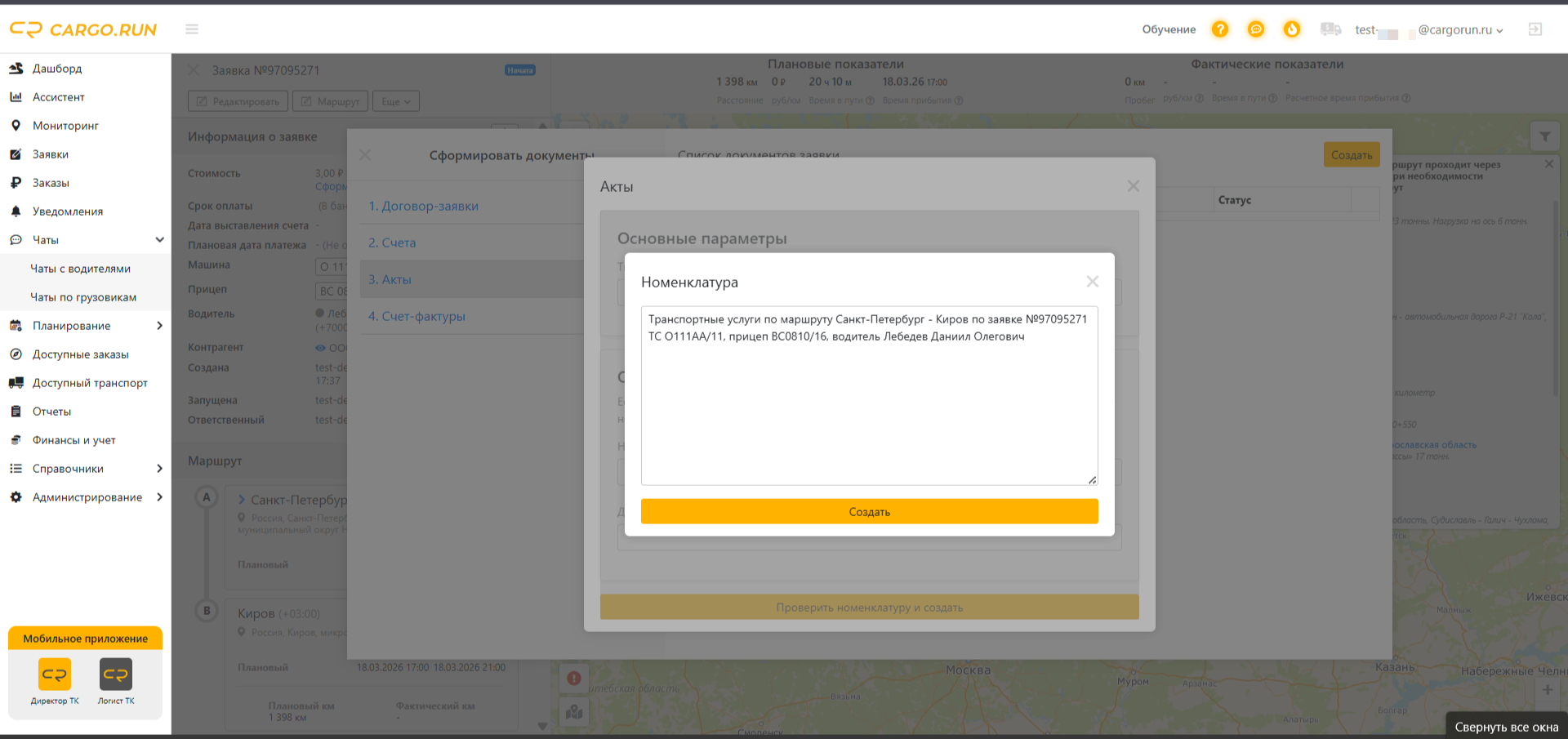Open Ассистент in the sidebar
Screen dimensions: 1568x739
point(59,97)
